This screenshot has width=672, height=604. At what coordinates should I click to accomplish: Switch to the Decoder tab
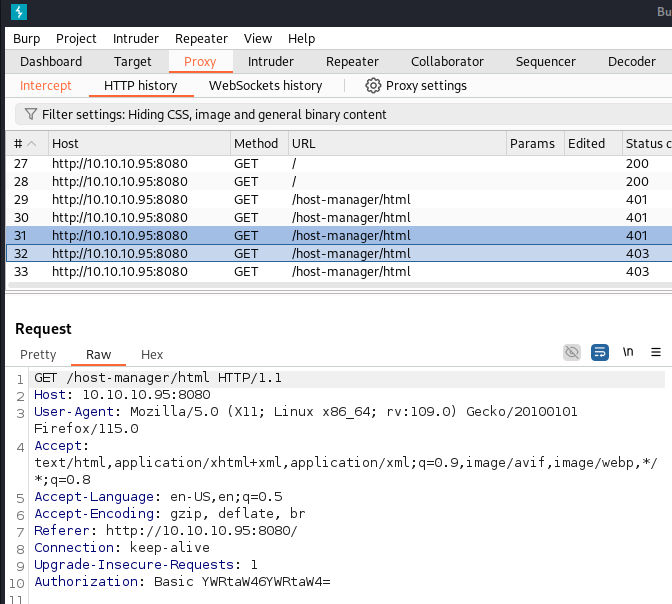tap(632, 61)
